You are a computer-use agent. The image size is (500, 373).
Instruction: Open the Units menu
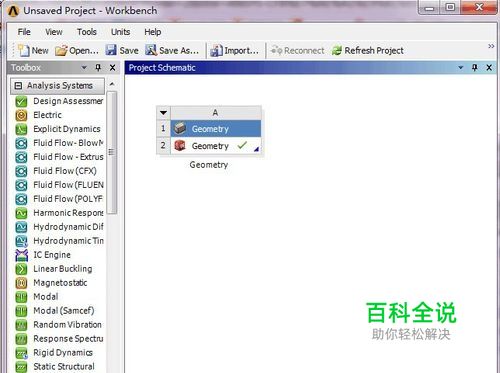(x=120, y=32)
